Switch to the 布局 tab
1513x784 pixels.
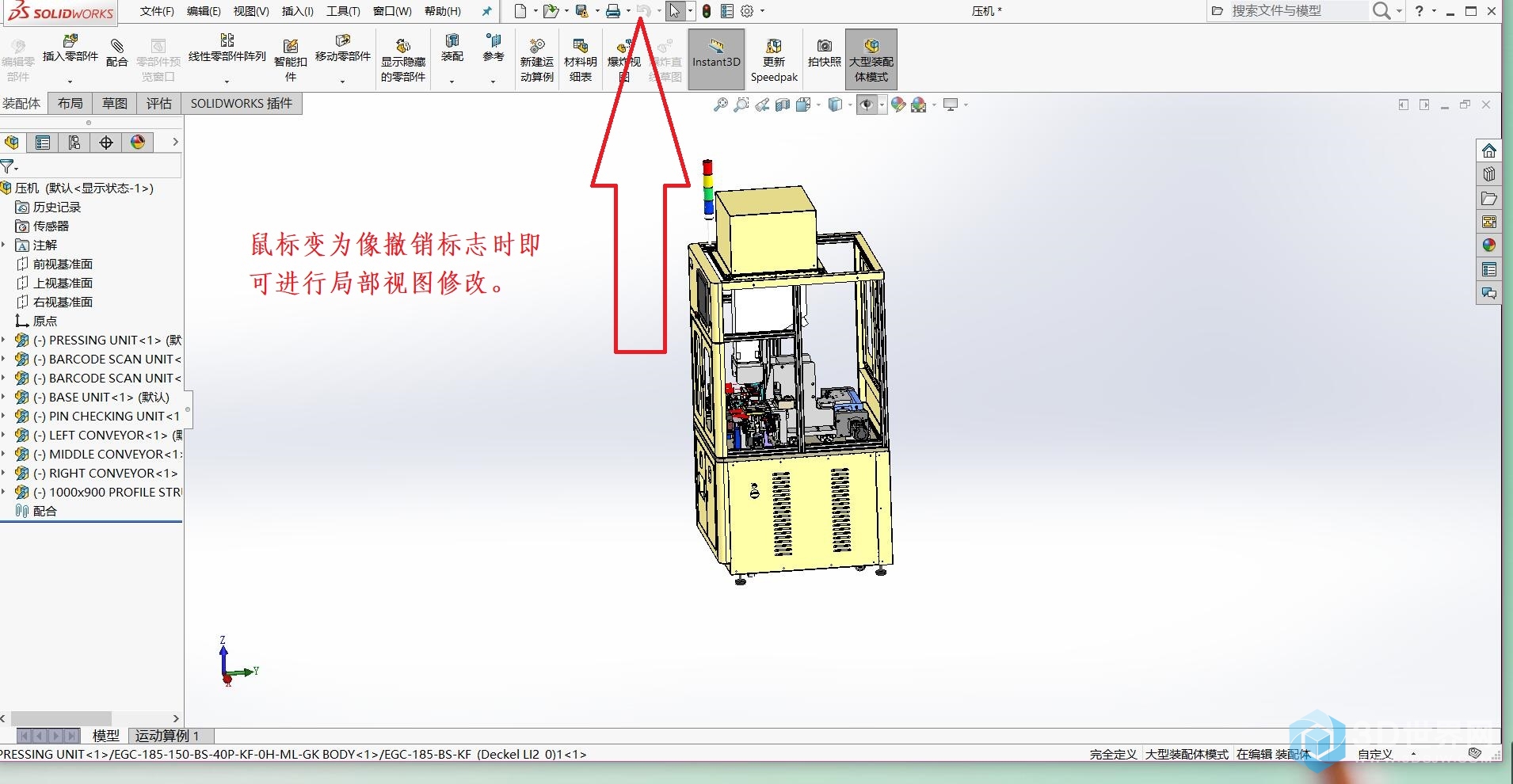(x=71, y=104)
